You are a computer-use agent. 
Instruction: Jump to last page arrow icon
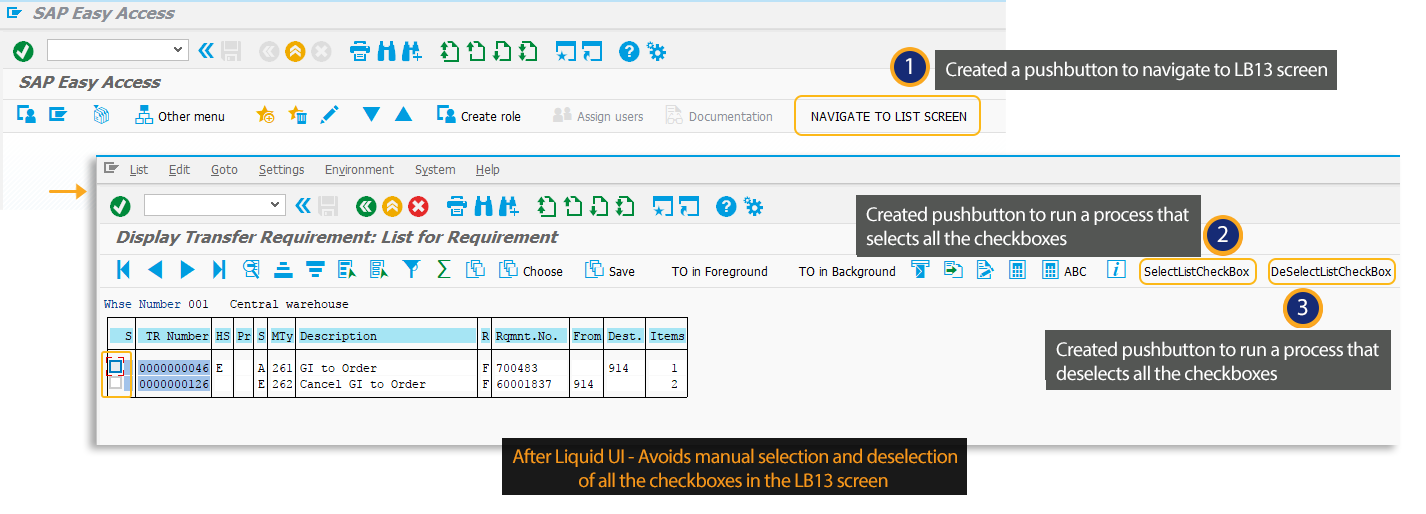click(x=219, y=270)
